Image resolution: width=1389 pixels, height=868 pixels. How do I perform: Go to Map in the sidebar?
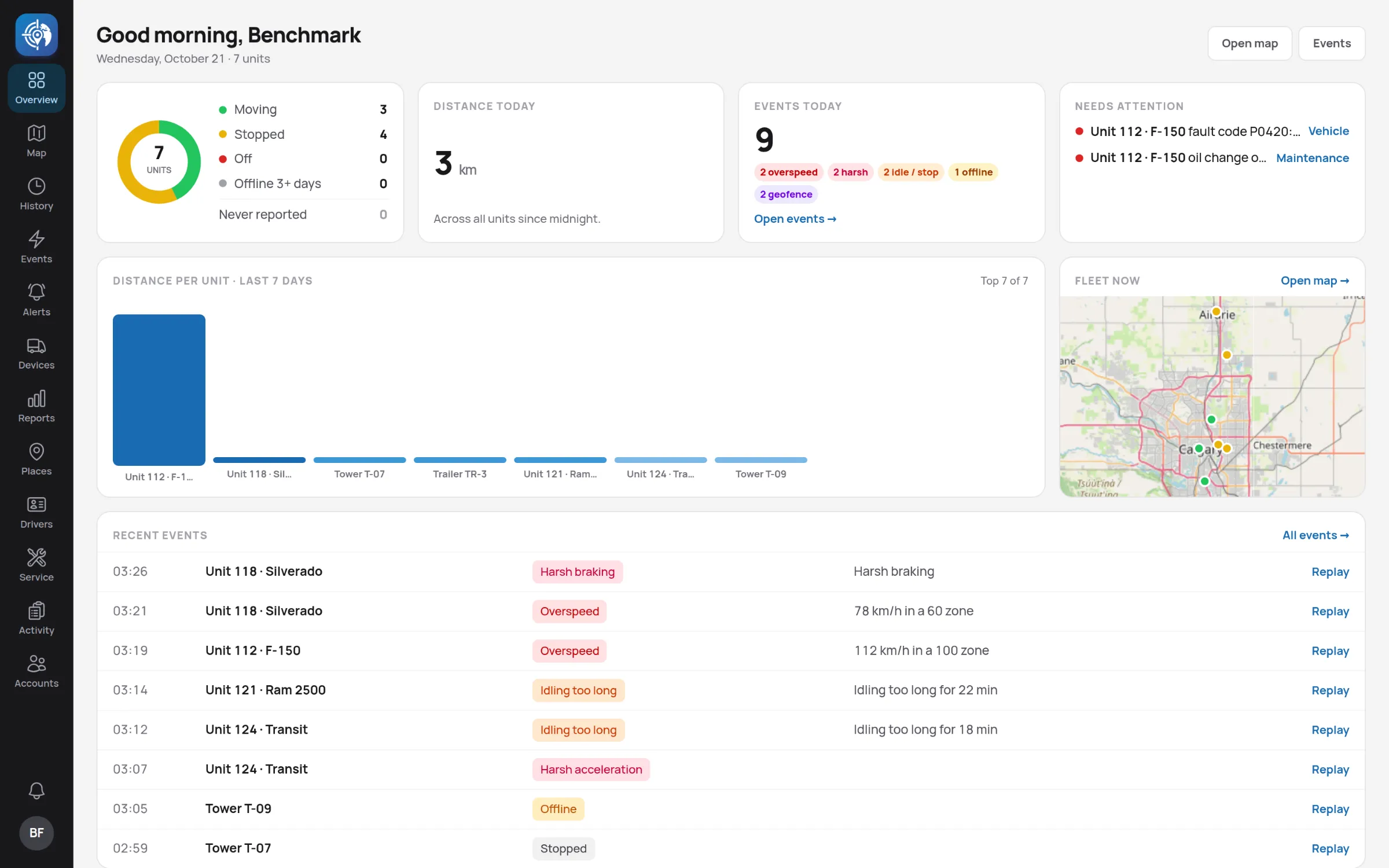click(36, 141)
